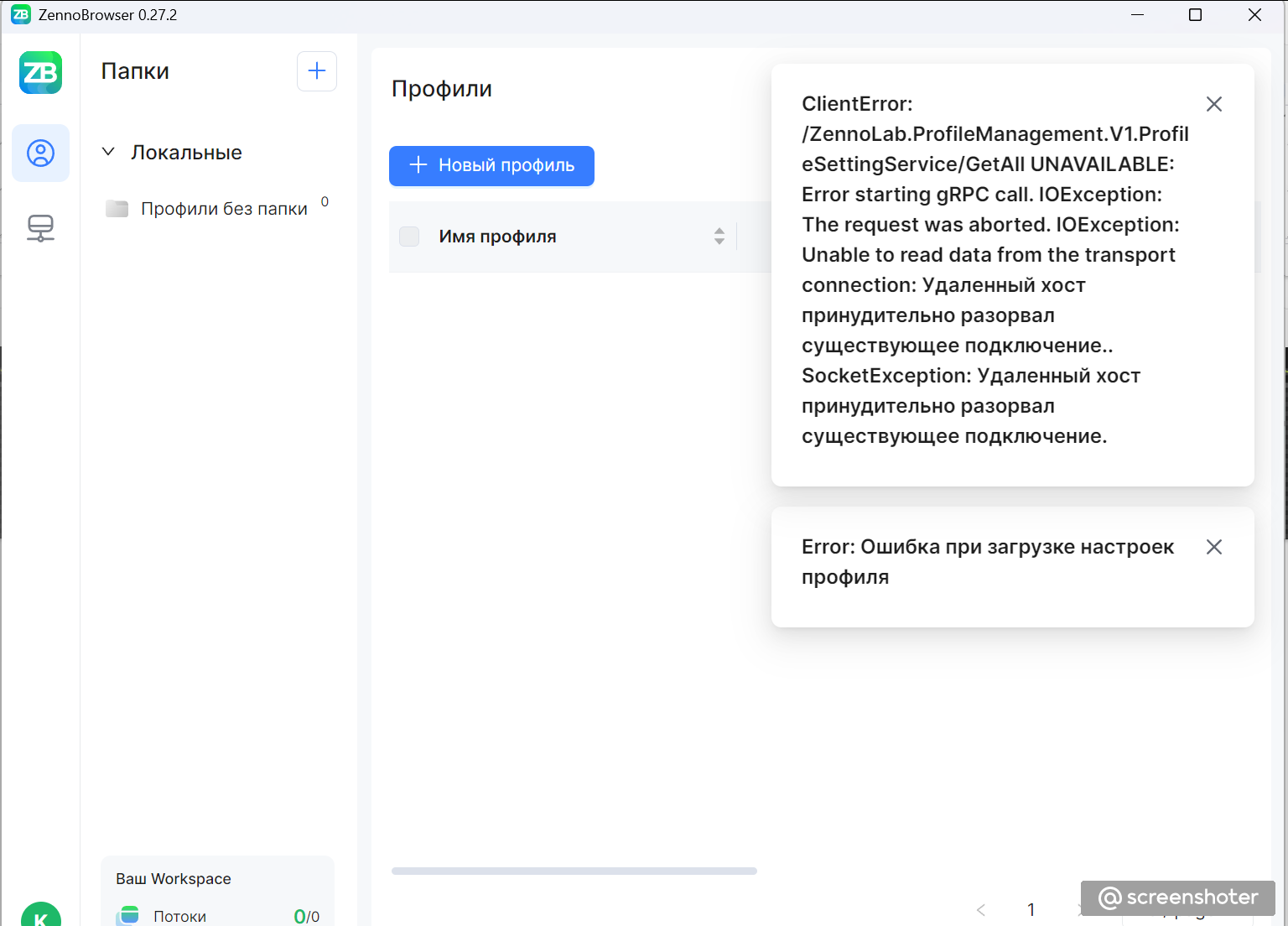1288x926 pixels.
Task: Add a new folder with the plus button
Action: 317,71
